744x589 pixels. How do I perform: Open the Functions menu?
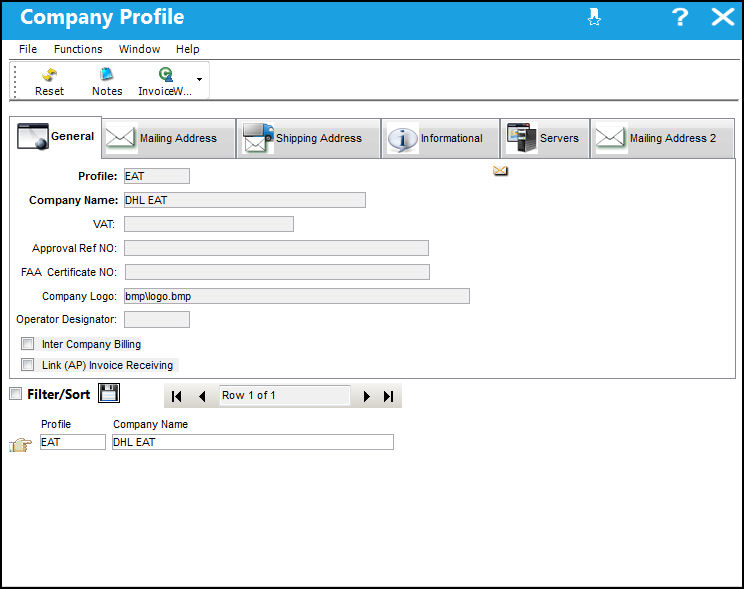tap(78, 49)
